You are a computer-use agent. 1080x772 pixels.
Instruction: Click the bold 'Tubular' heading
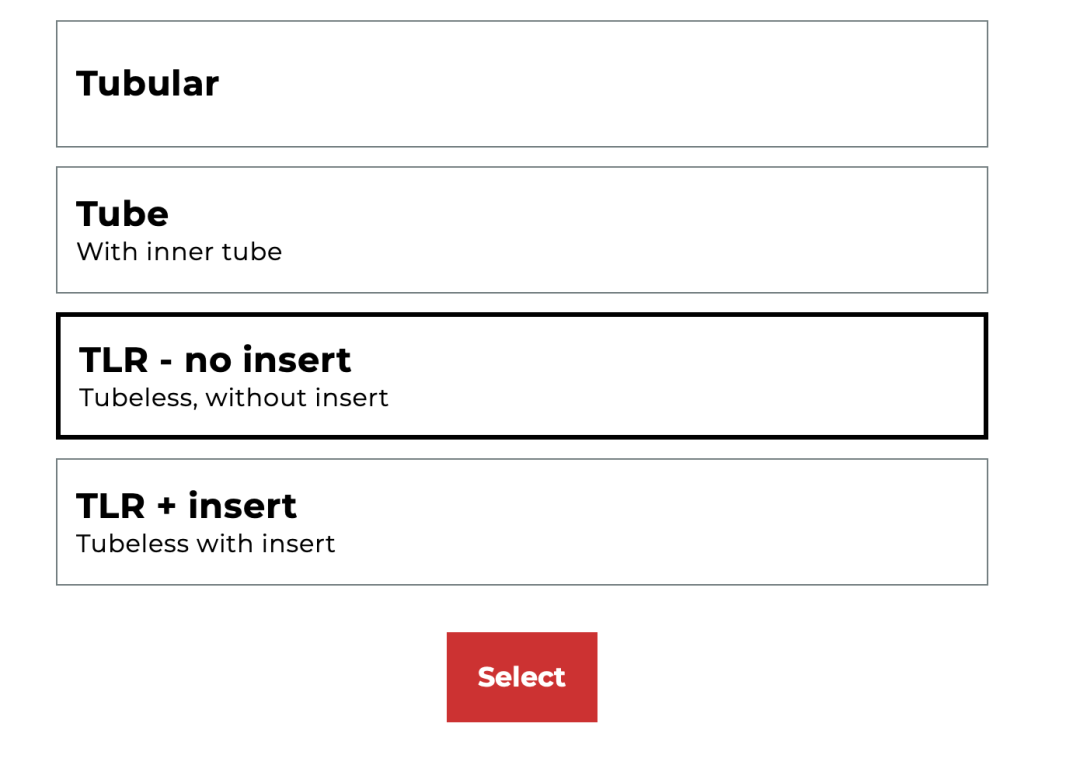click(148, 84)
